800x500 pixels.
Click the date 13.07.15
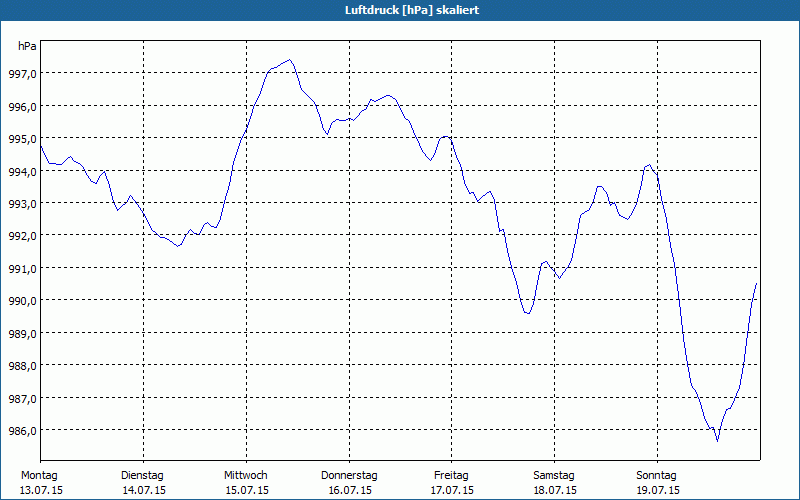click(41, 490)
